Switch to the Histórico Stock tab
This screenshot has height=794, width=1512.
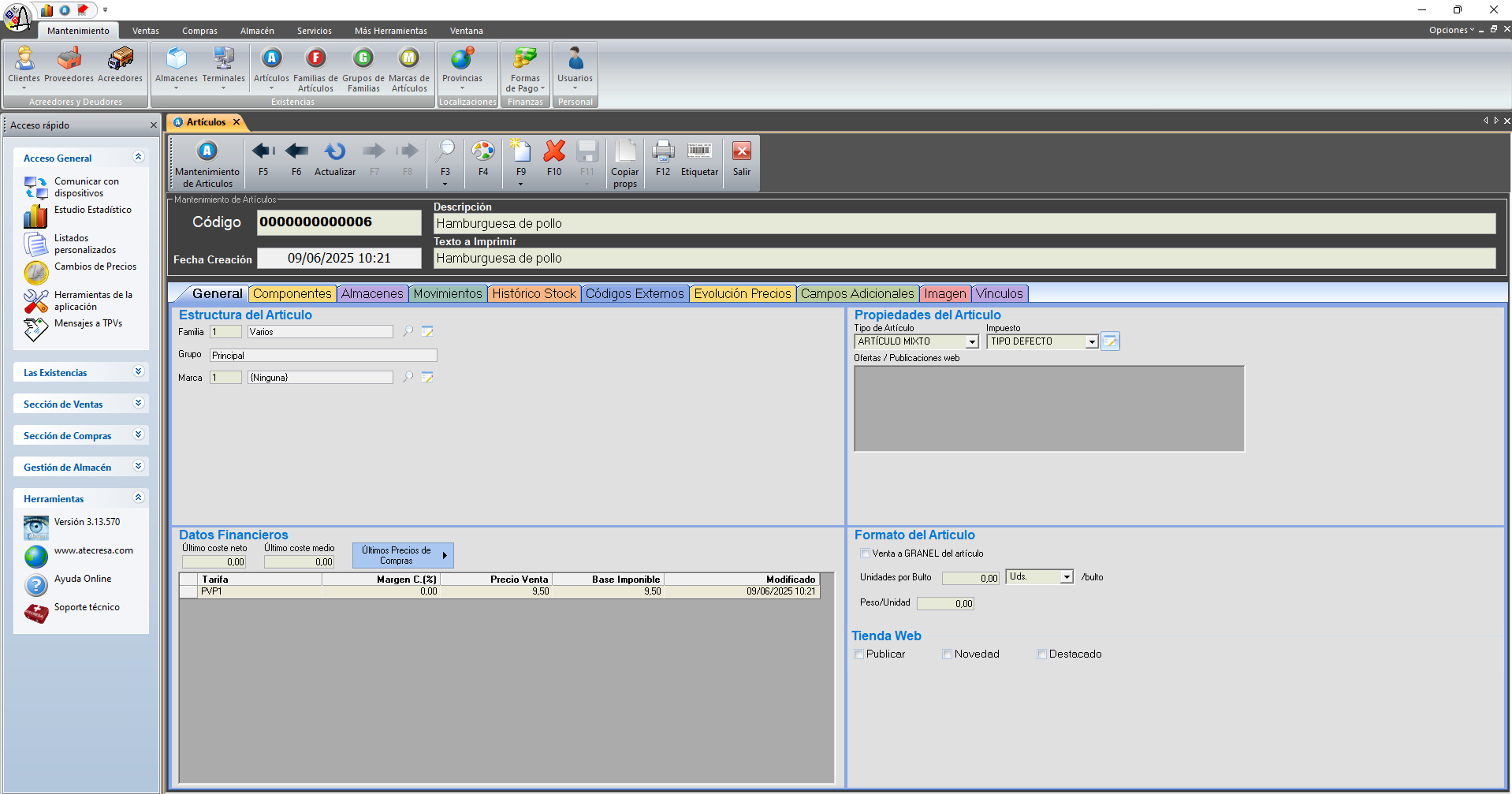point(534,294)
